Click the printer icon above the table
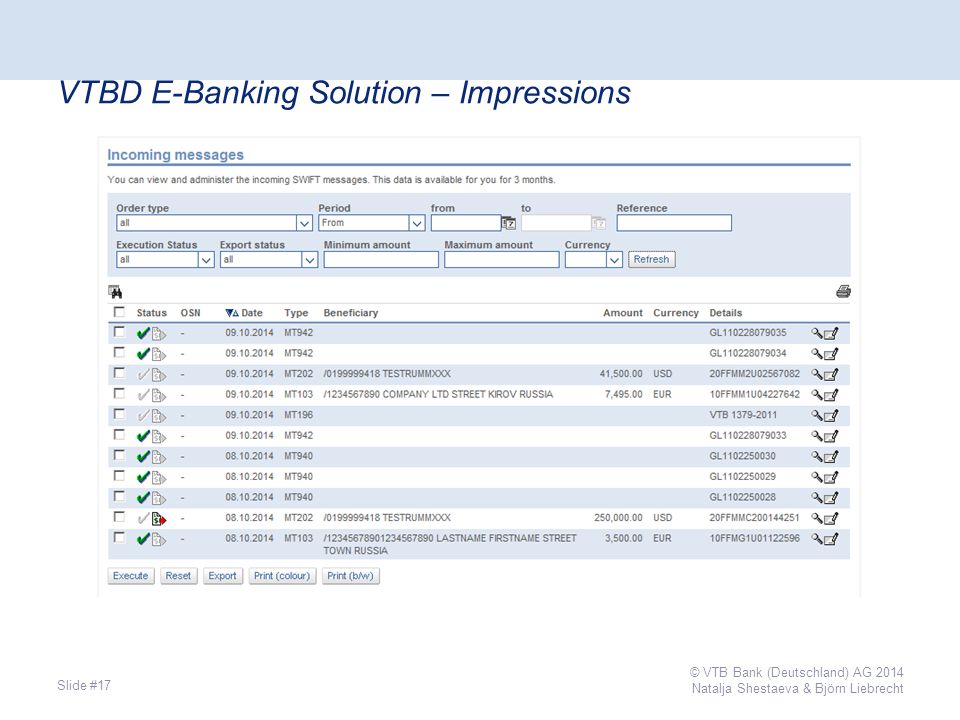 (x=843, y=291)
